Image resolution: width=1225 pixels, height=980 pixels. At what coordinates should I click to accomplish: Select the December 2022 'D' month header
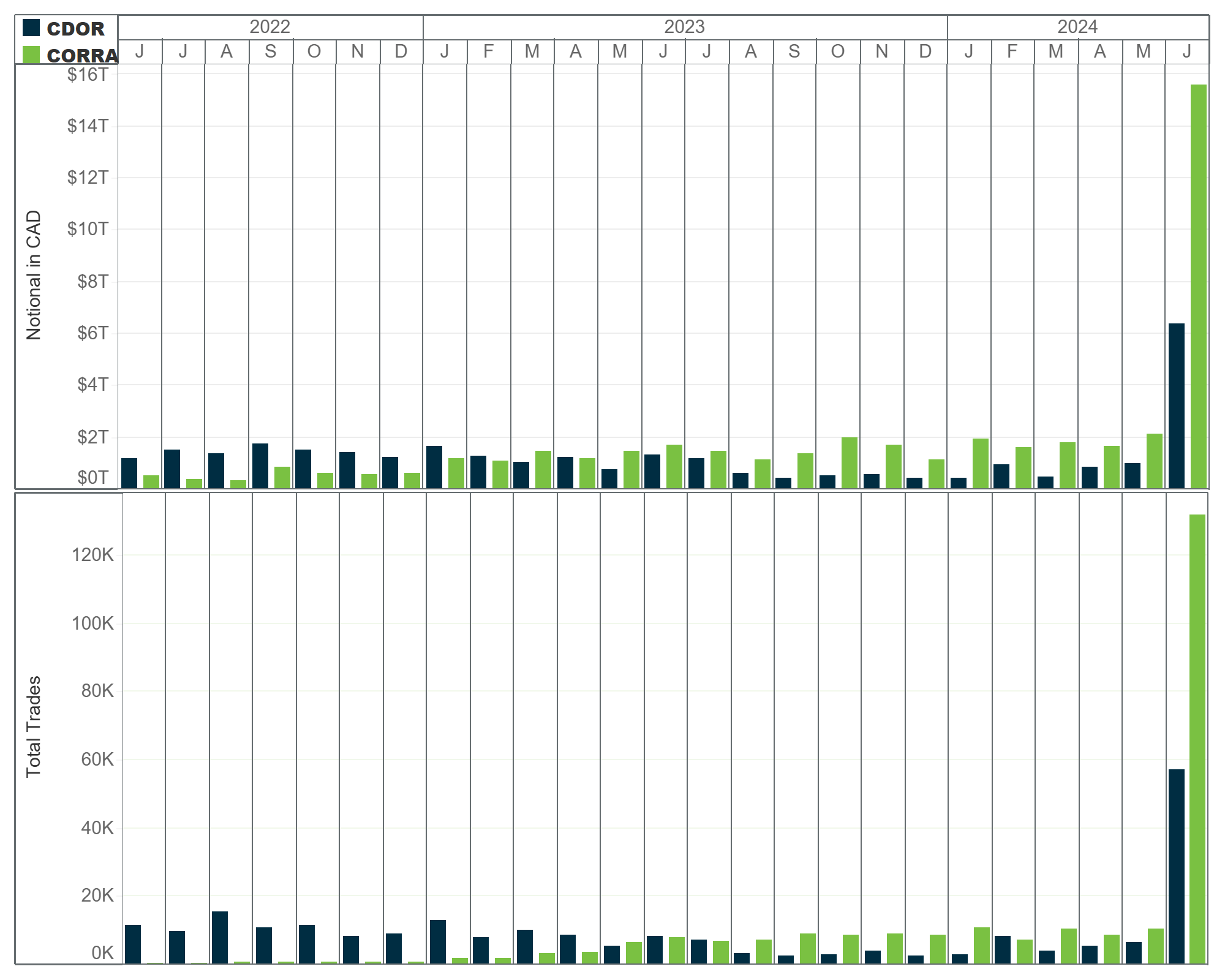401,51
